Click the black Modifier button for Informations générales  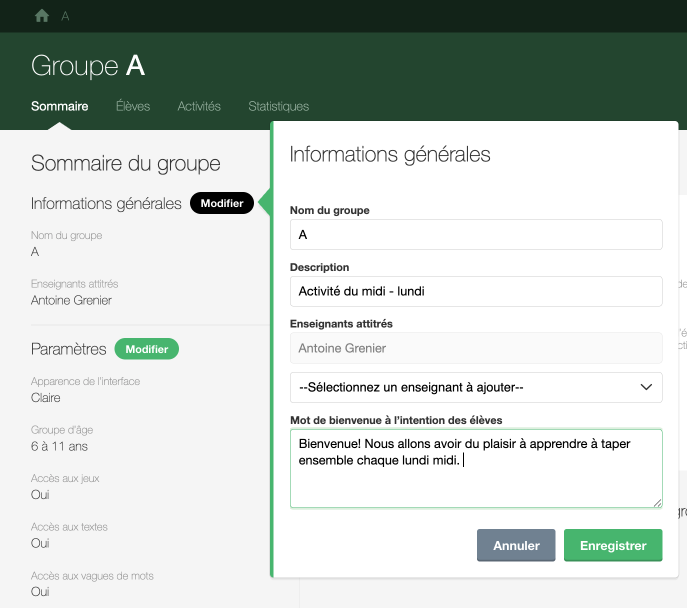click(x=221, y=203)
